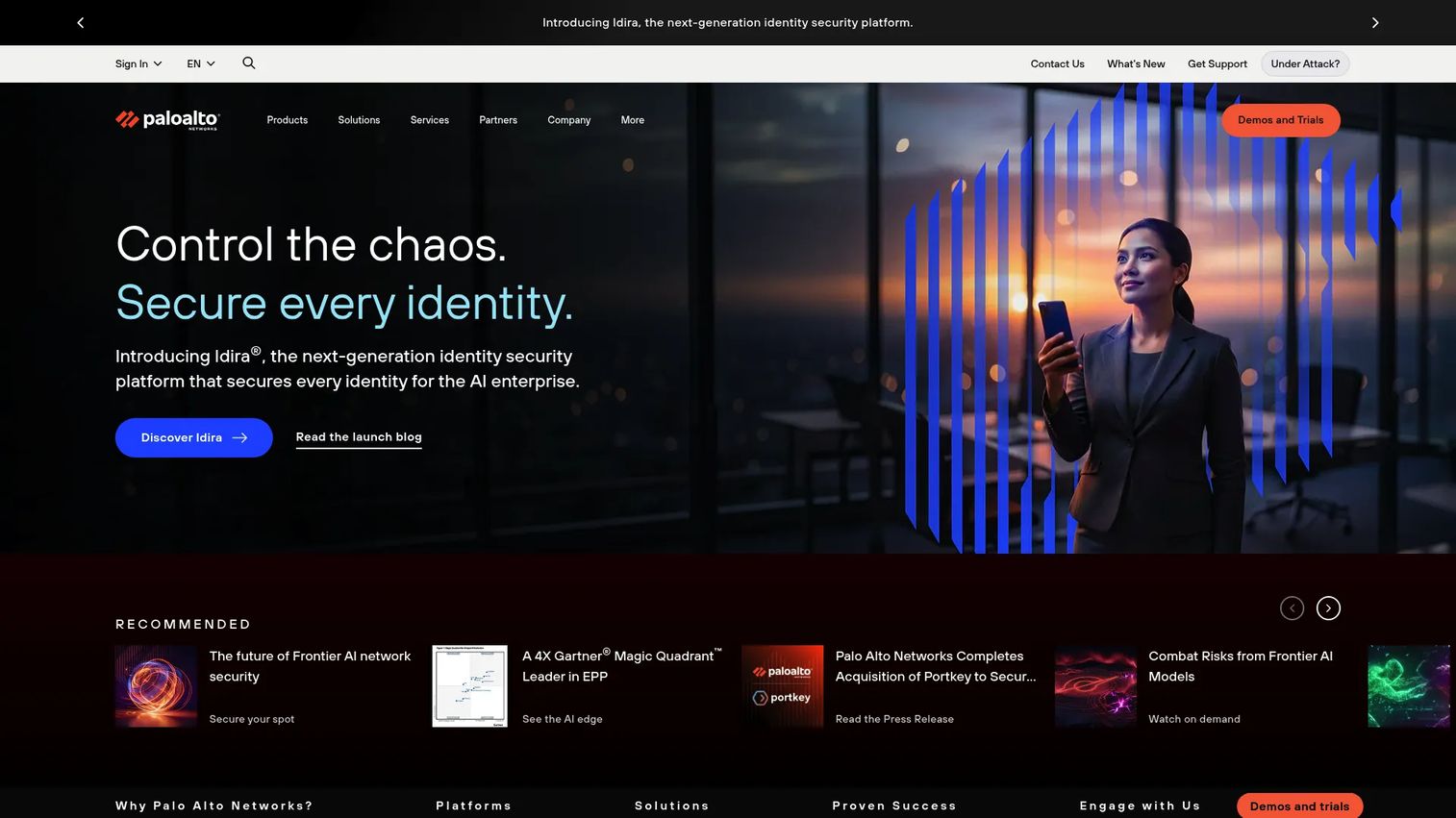The image size is (1456, 818).
Task: Open the Combat Risks Frontier AI thumbnail
Action: click(x=1095, y=686)
